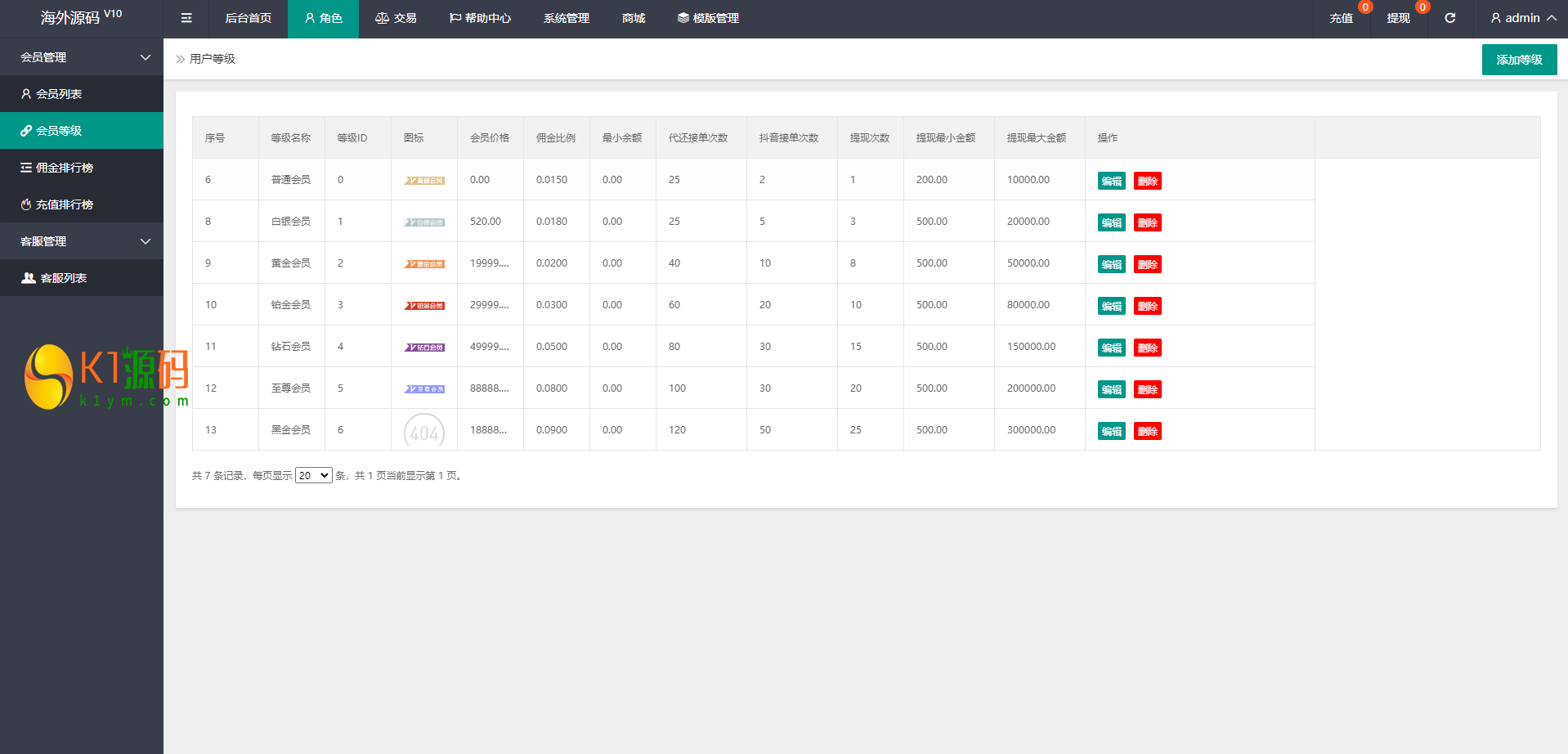
Task: Open the 后台首页 top menu
Action: 249,18
